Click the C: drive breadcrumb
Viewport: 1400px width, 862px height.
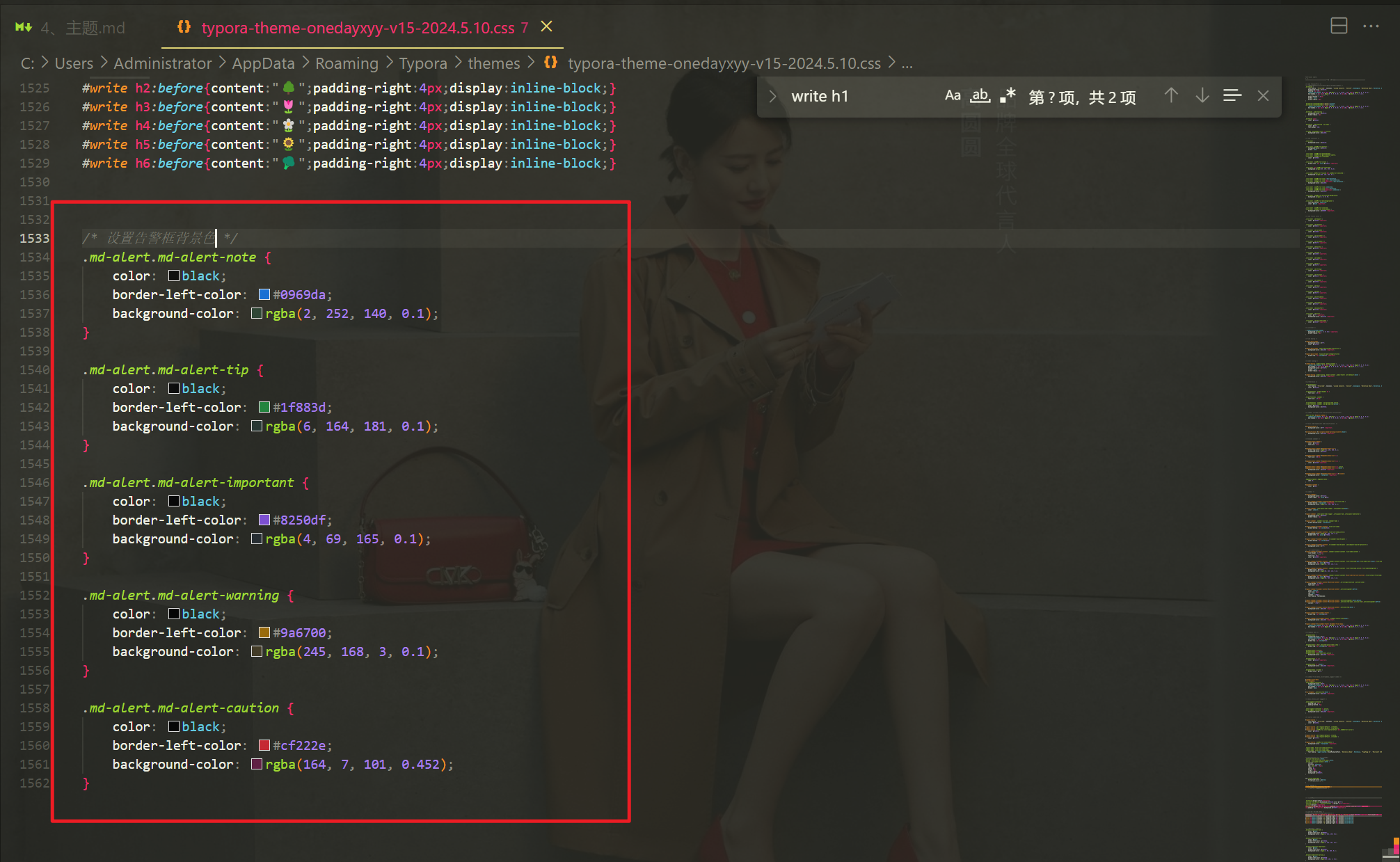tap(27, 63)
